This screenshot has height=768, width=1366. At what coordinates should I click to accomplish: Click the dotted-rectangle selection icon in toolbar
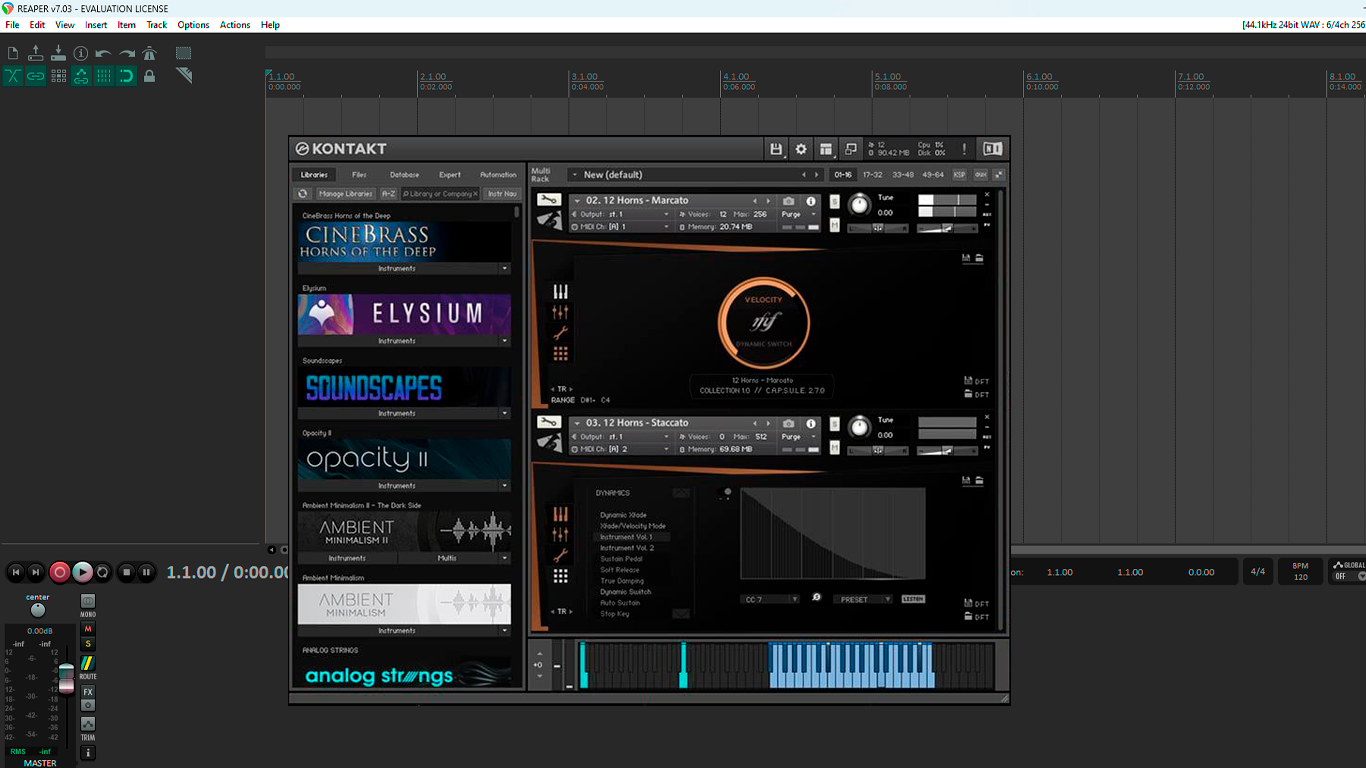click(184, 53)
